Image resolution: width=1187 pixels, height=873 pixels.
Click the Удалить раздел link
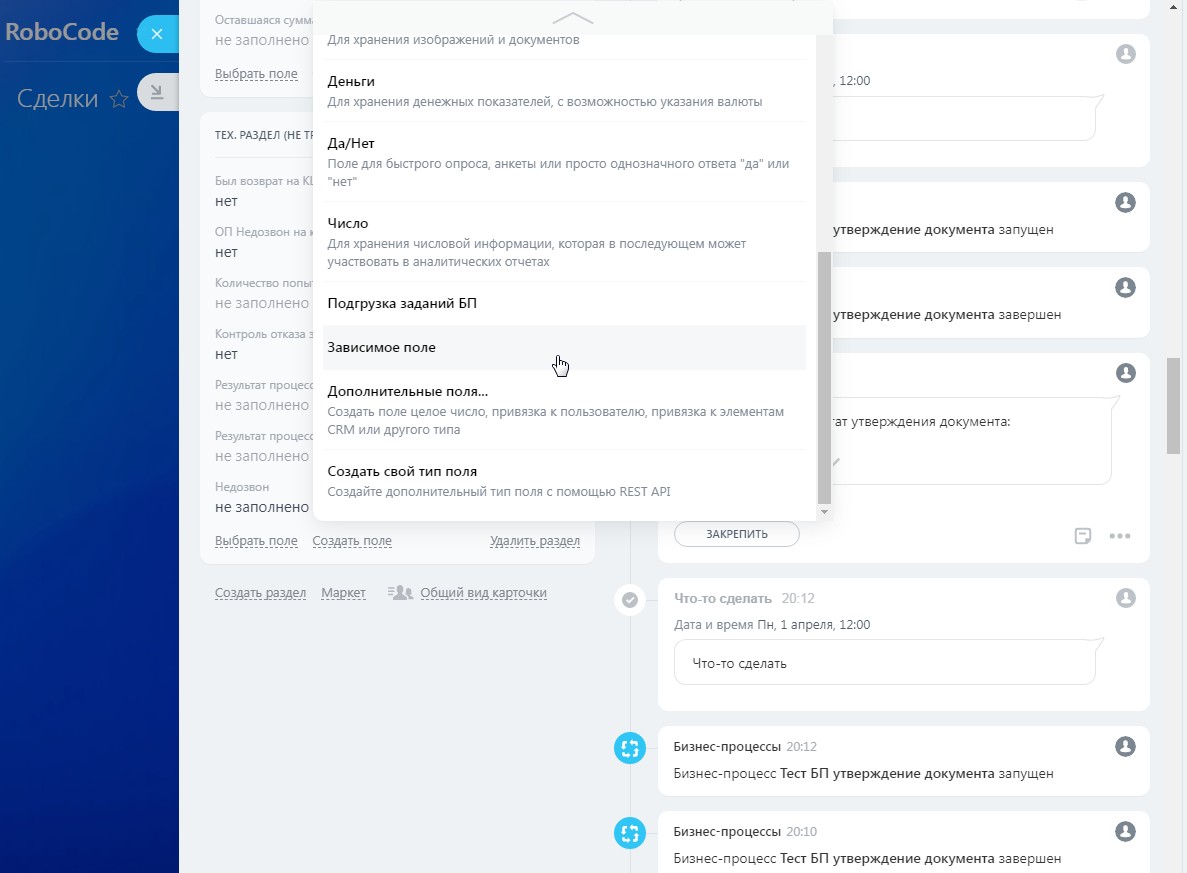coord(534,541)
